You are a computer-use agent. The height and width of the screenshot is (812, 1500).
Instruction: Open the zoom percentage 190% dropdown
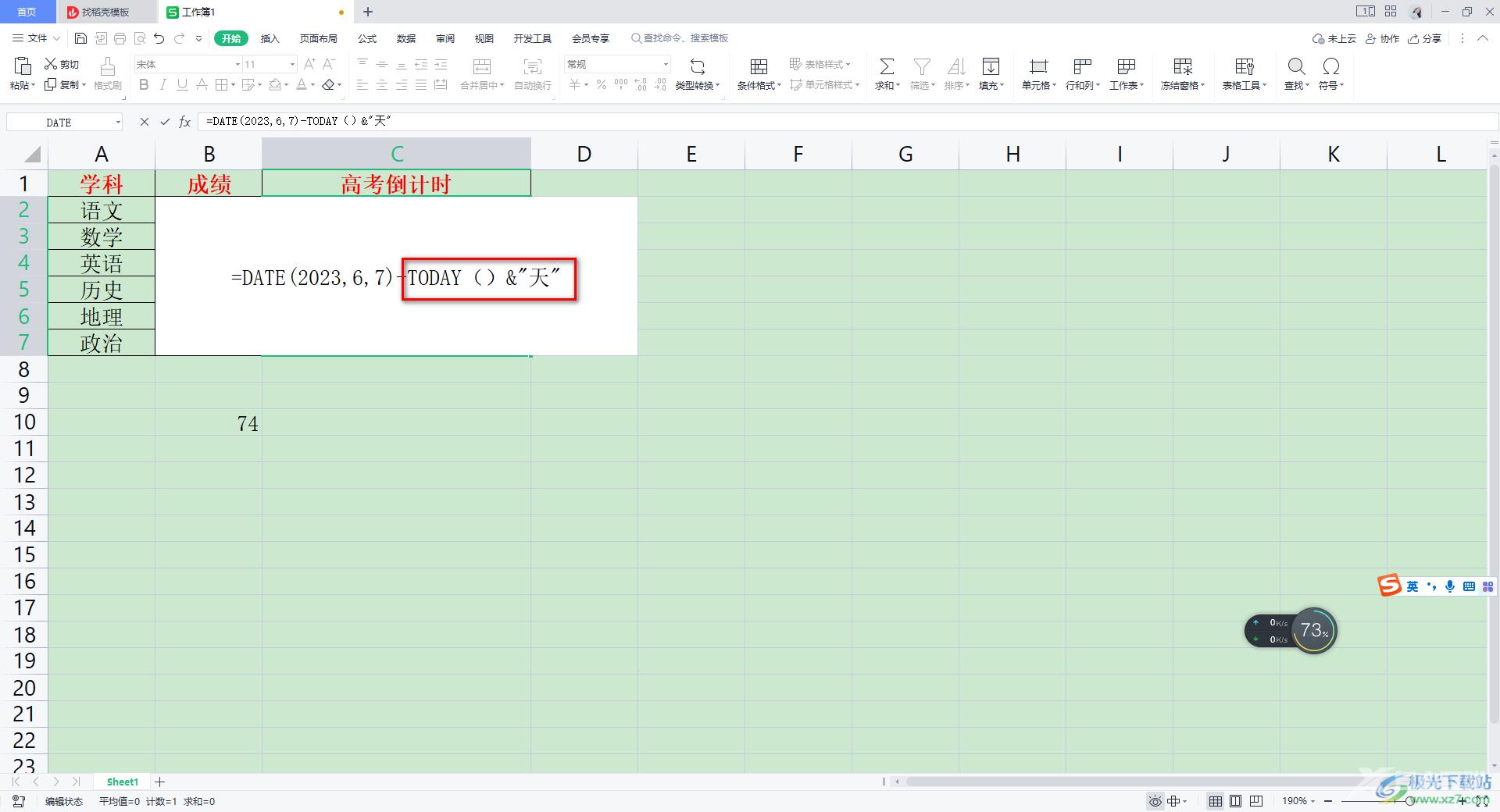(1298, 801)
